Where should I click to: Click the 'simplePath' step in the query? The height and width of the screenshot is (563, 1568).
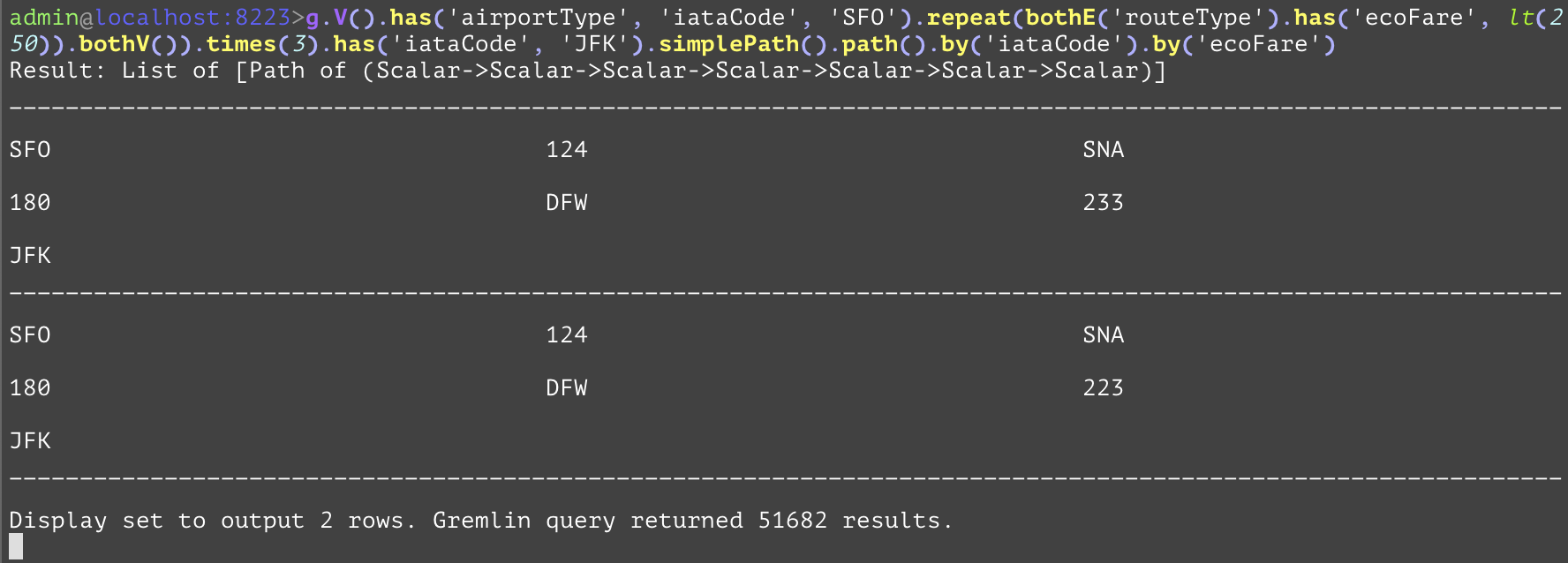[x=728, y=44]
